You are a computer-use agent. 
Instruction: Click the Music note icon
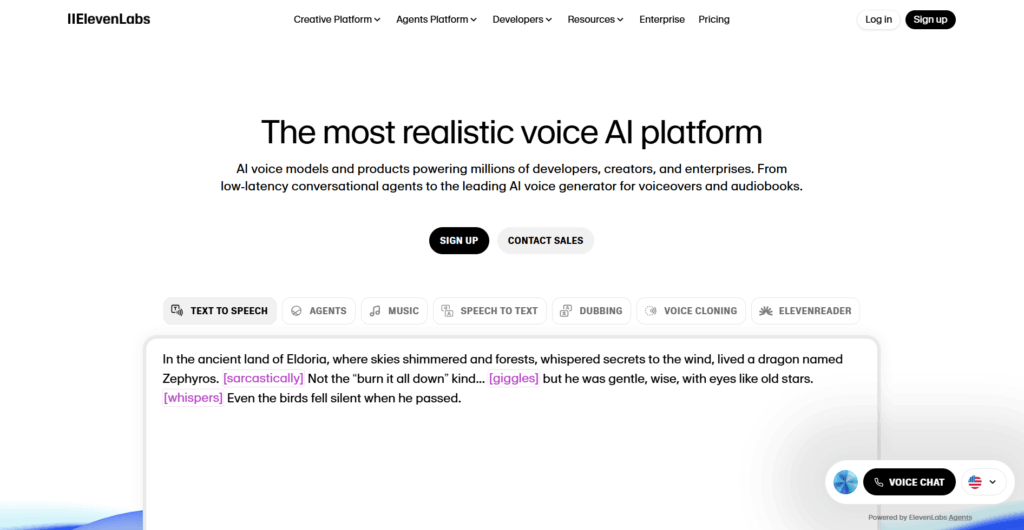[x=375, y=311]
